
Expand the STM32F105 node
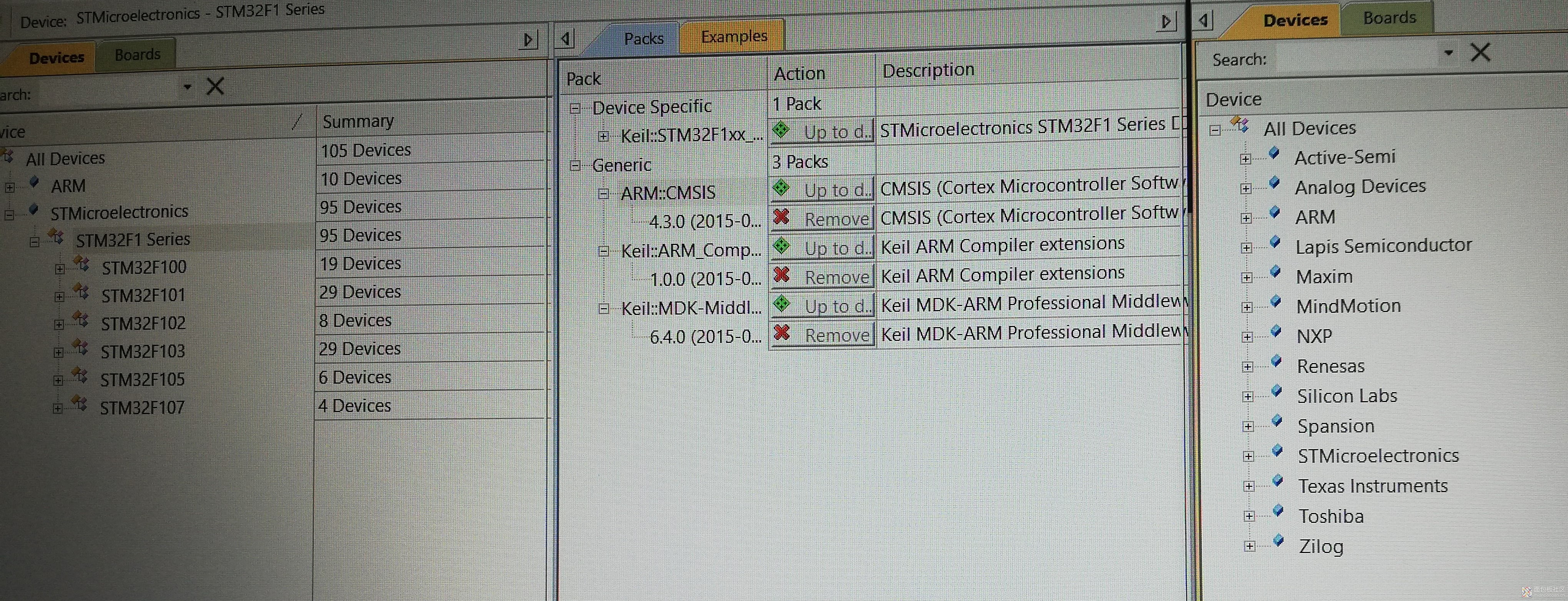pyautogui.click(x=58, y=381)
